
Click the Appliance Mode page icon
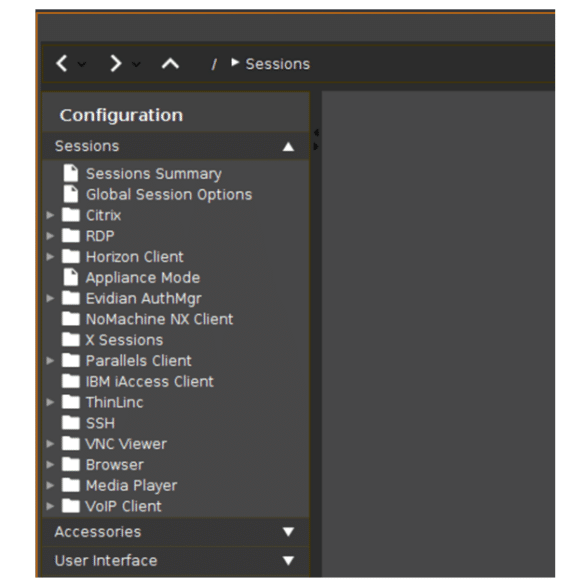pos(71,277)
